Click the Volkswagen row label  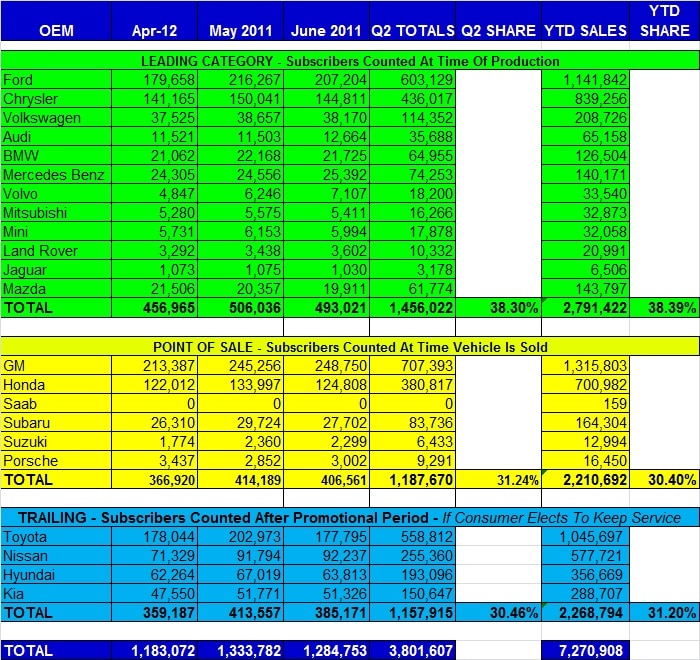pos(42,118)
